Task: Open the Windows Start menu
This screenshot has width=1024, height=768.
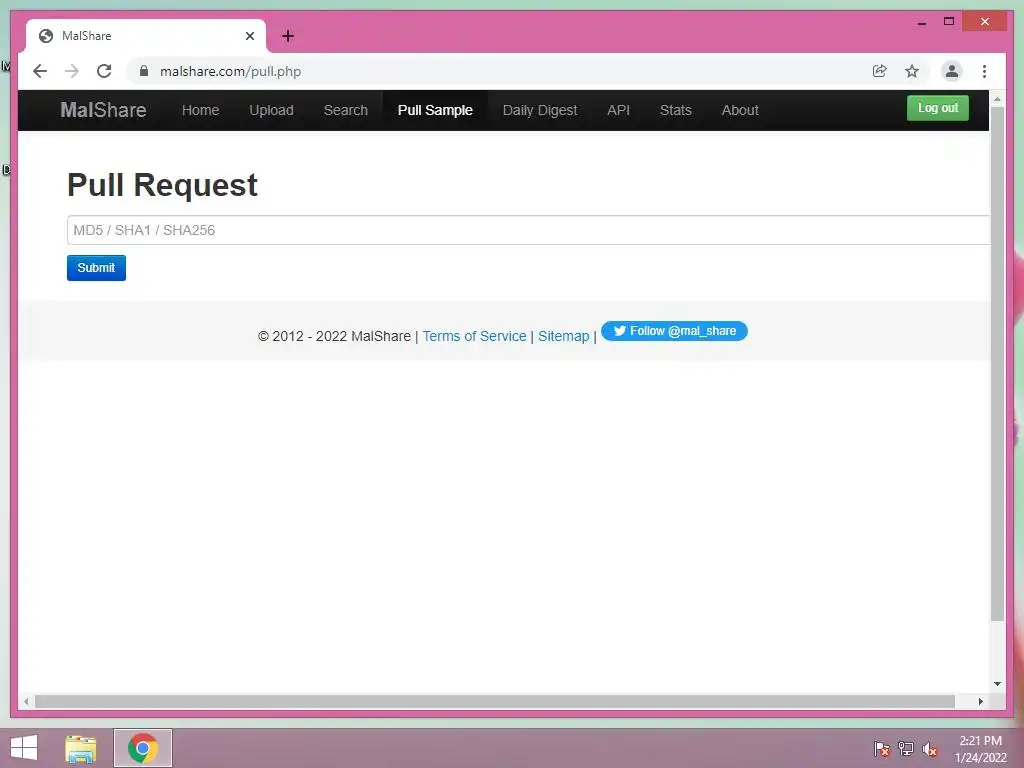Action: click(x=24, y=748)
